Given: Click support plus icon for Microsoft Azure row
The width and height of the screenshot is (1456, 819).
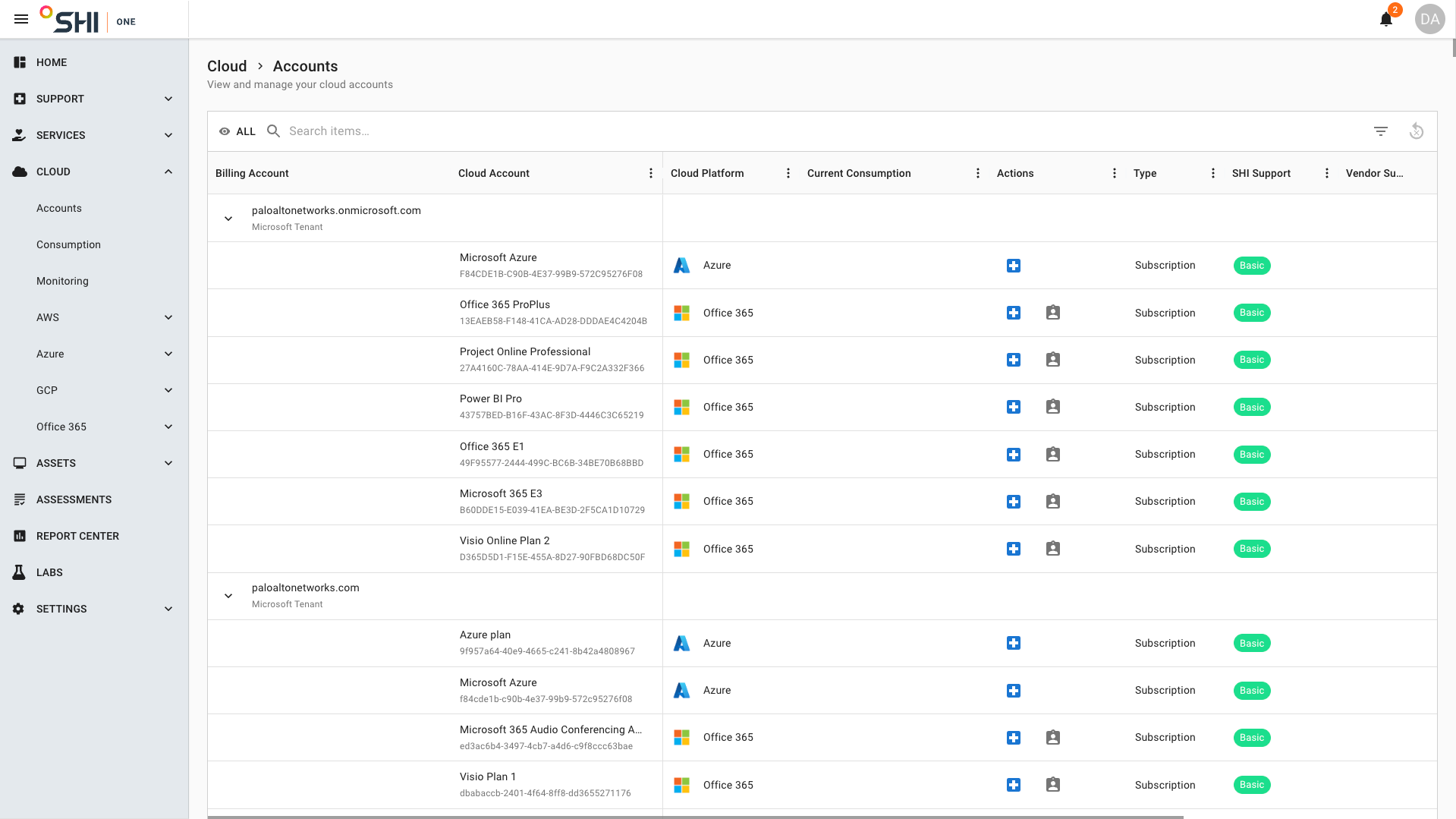Looking at the screenshot, I should 1014,266.
